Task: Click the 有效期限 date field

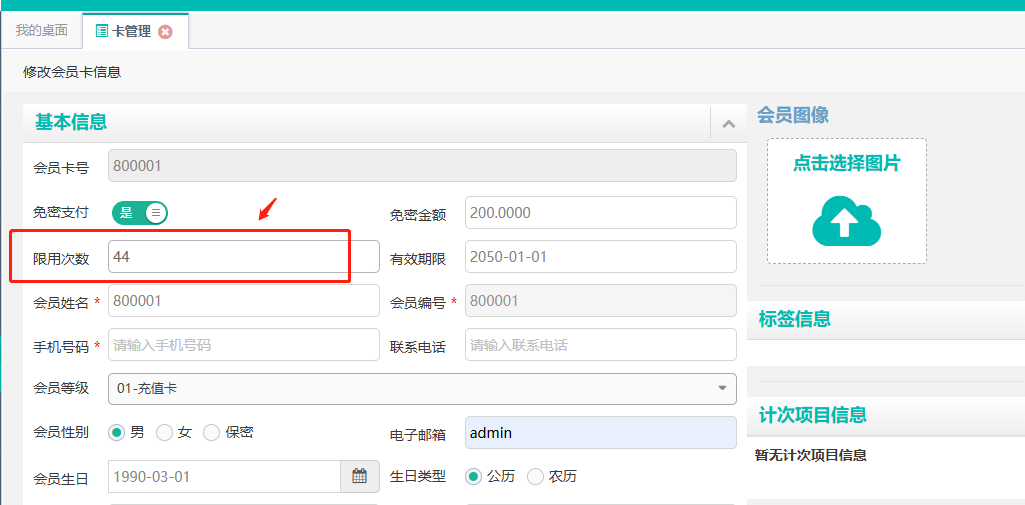Action: [601, 257]
